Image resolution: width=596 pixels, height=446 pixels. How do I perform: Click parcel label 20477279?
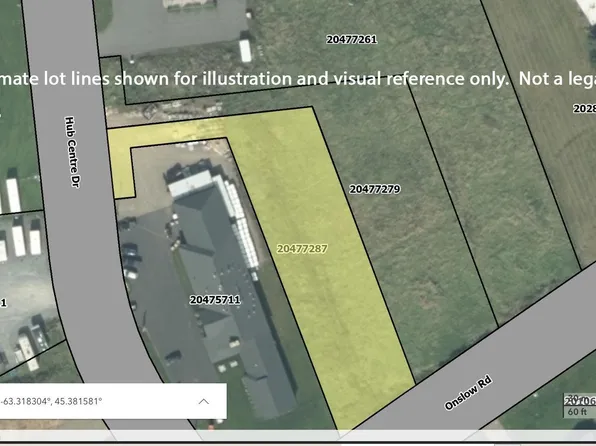click(375, 189)
